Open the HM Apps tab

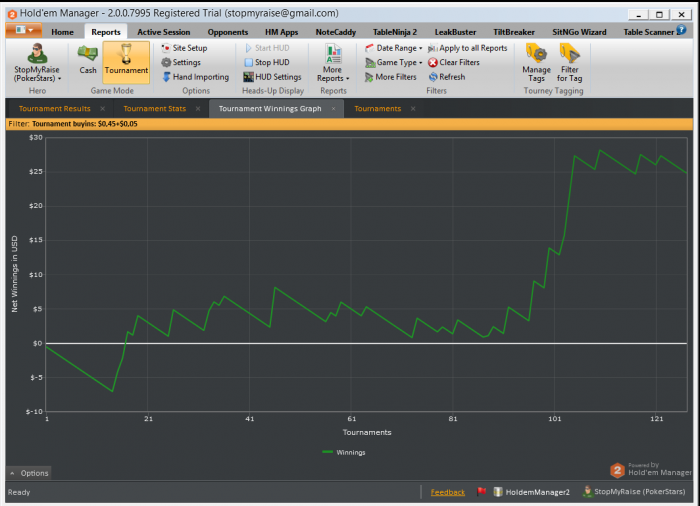pos(281,32)
